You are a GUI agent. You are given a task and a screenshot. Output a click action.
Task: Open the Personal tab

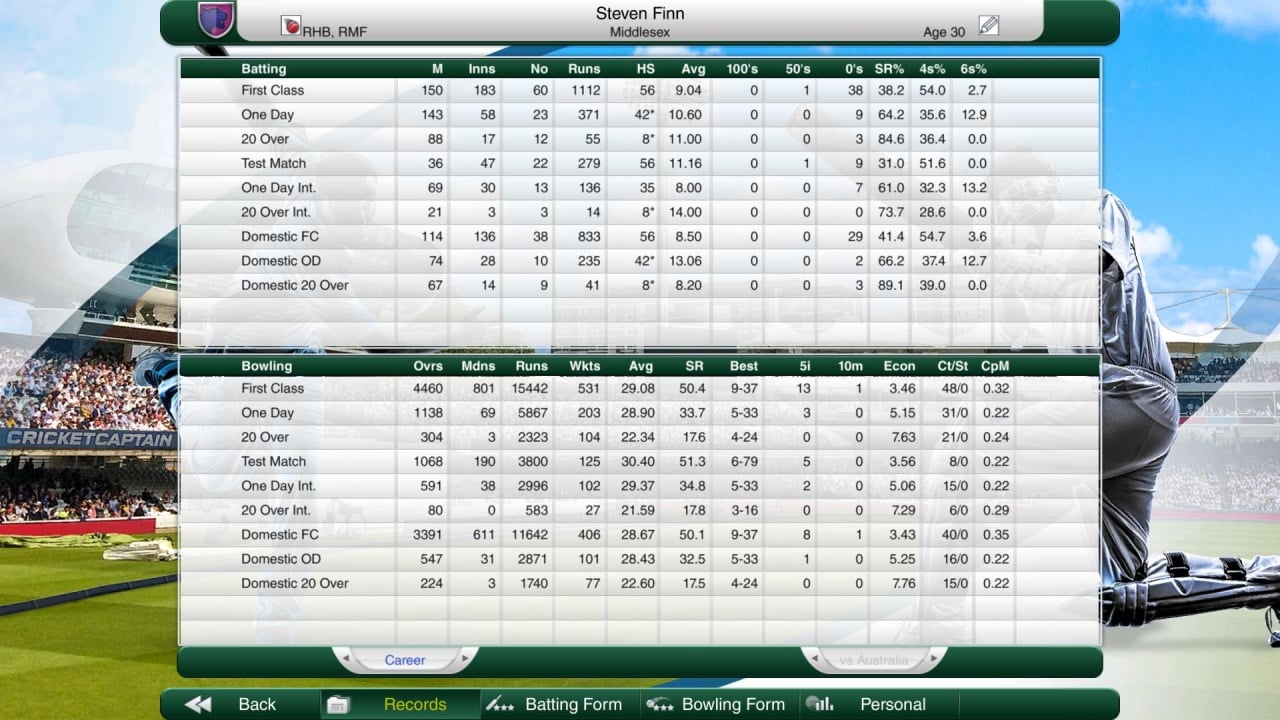click(892, 704)
